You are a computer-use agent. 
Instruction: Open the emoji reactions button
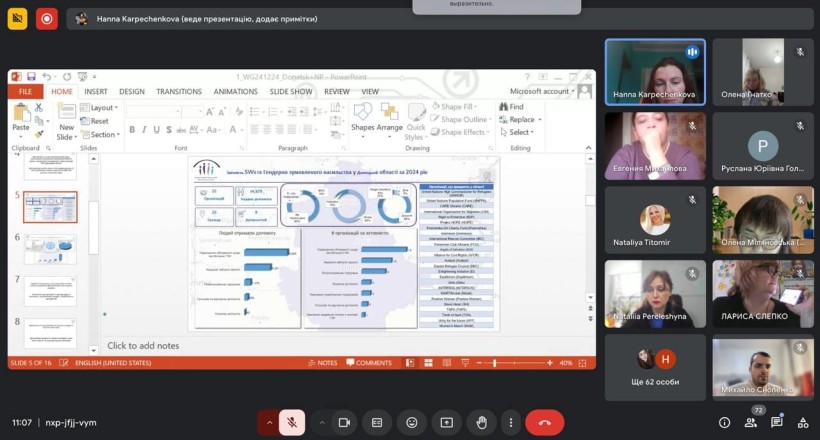412,422
